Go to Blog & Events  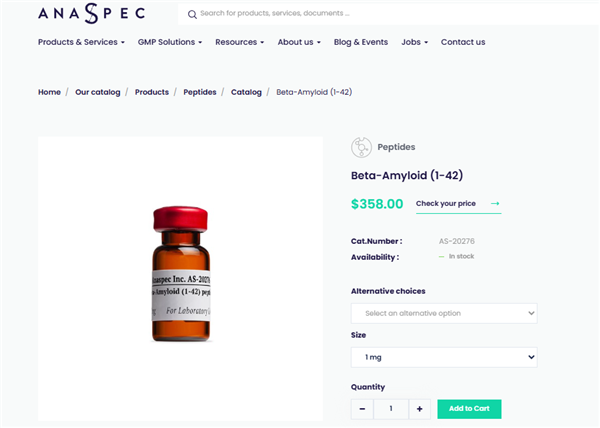tap(361, 42)
